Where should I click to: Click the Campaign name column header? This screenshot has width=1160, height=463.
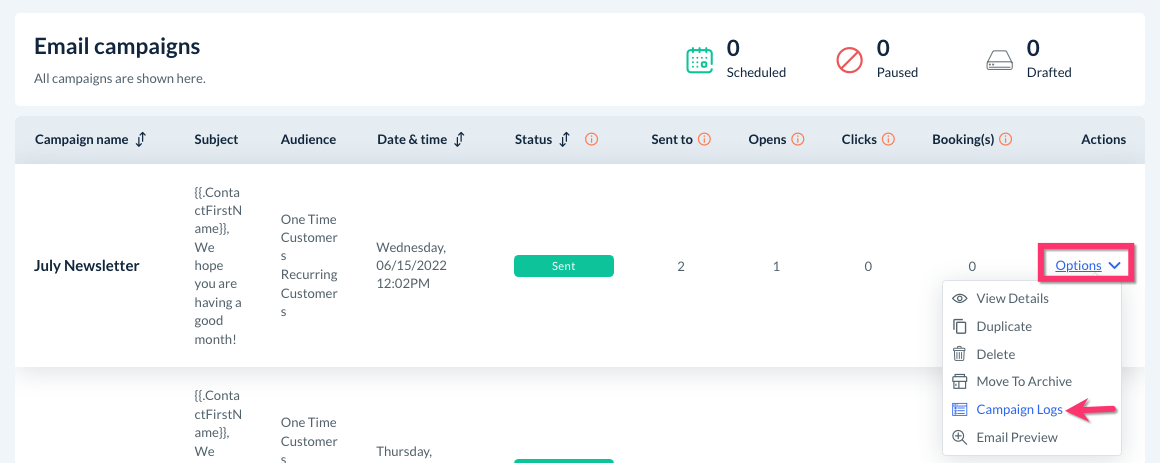[81, 139]
